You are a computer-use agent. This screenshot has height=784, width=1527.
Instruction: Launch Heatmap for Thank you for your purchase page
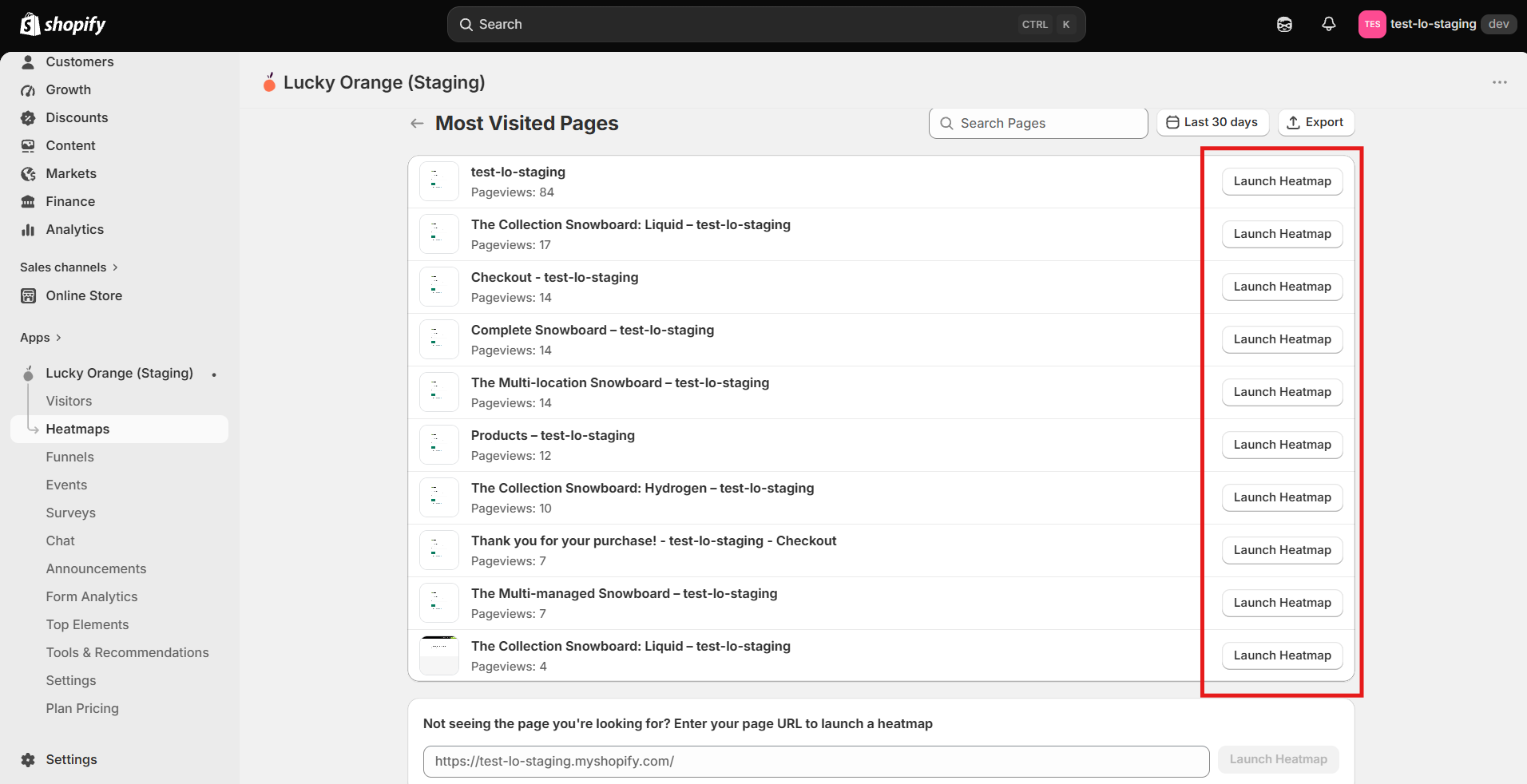coord(1282,550)
